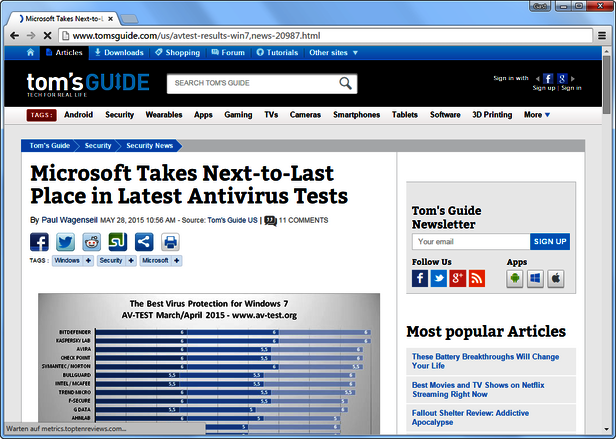Click in the Your email newsletter field
The height and width of the screenshot is (439, 616).
(470, 241)
